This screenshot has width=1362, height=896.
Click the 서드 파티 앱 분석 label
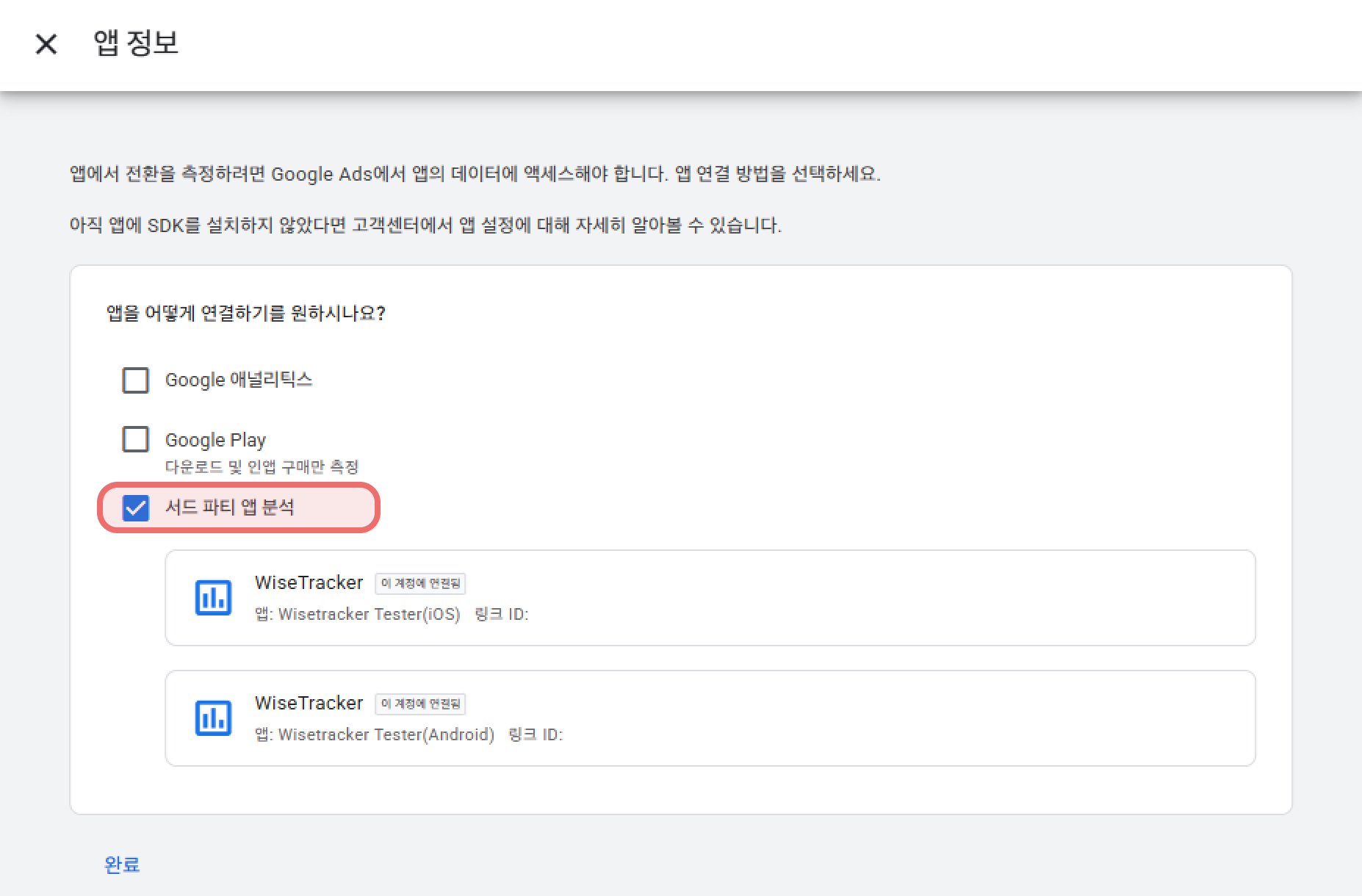[x=229, y=507]
